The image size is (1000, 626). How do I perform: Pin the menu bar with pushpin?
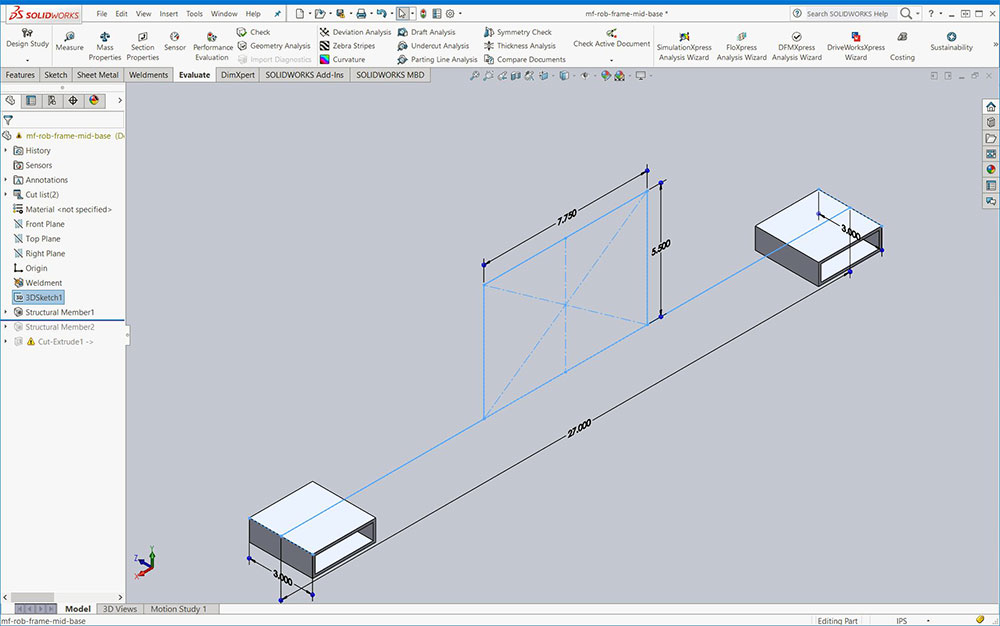pyautogui.click(x=277, y=14)
